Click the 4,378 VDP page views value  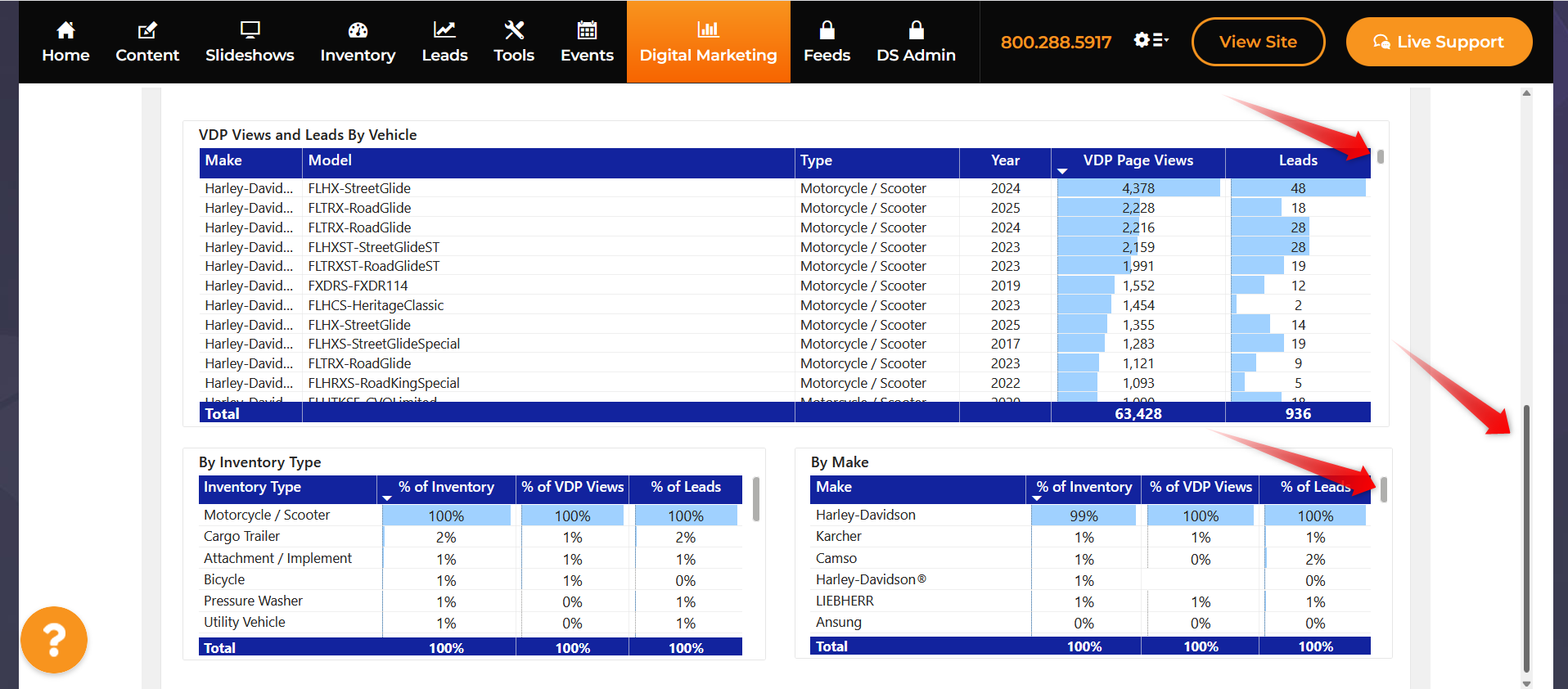[x=1138, y=188]
